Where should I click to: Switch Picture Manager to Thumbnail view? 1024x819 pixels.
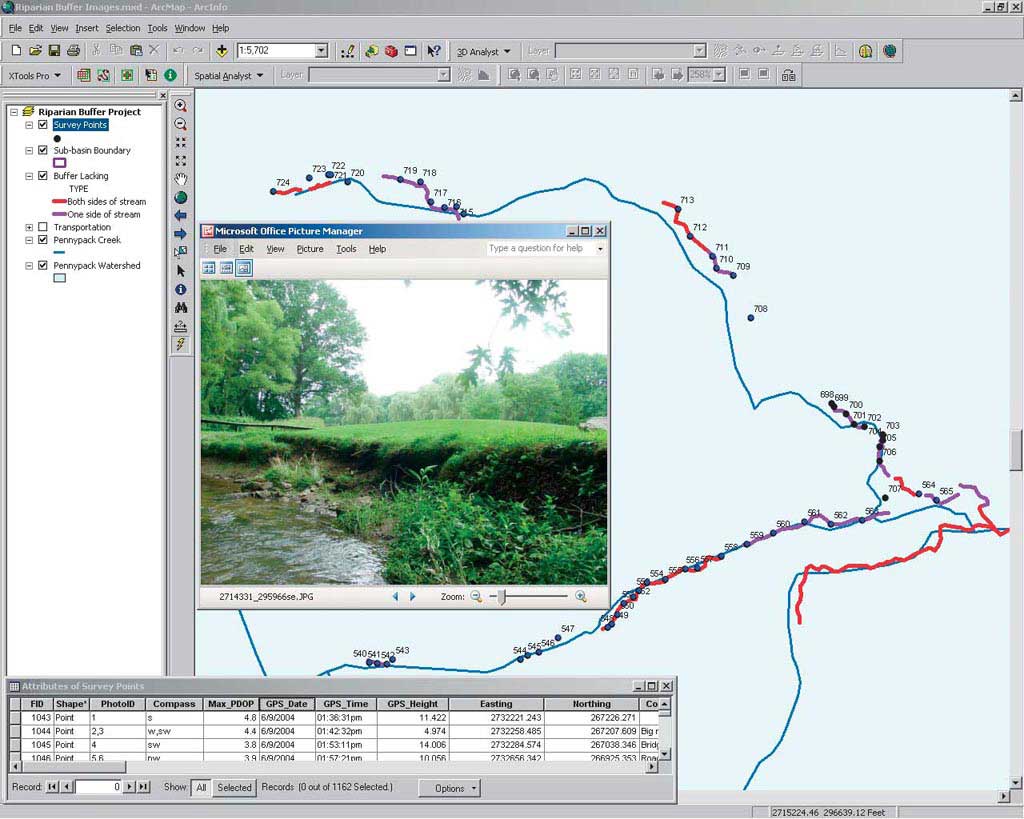coord(208,268)
